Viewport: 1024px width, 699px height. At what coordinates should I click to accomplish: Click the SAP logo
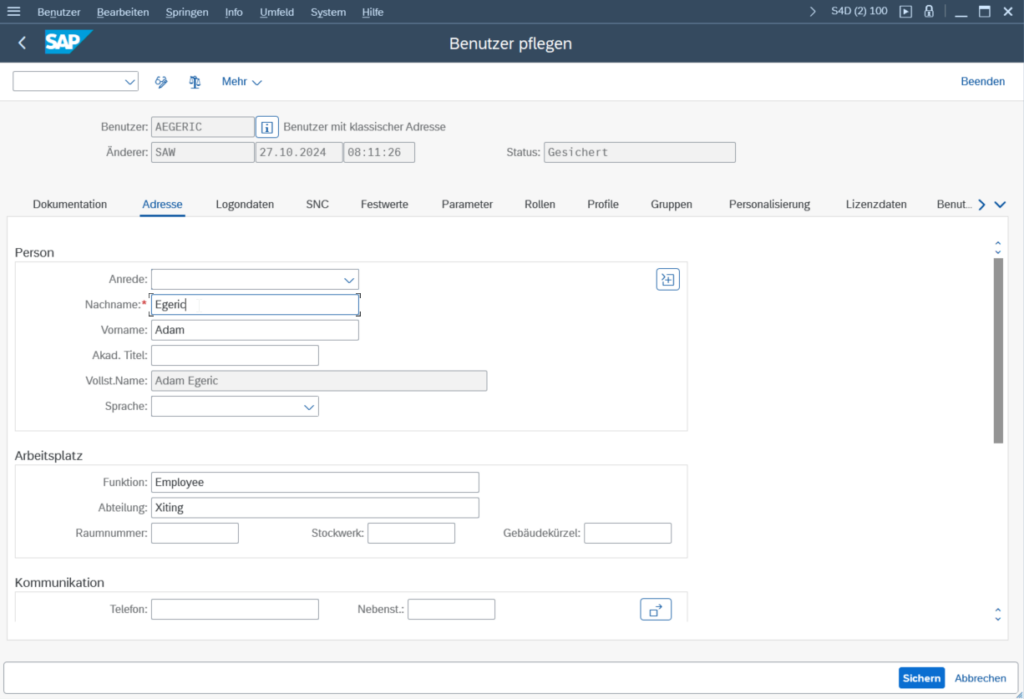point(68,42)
